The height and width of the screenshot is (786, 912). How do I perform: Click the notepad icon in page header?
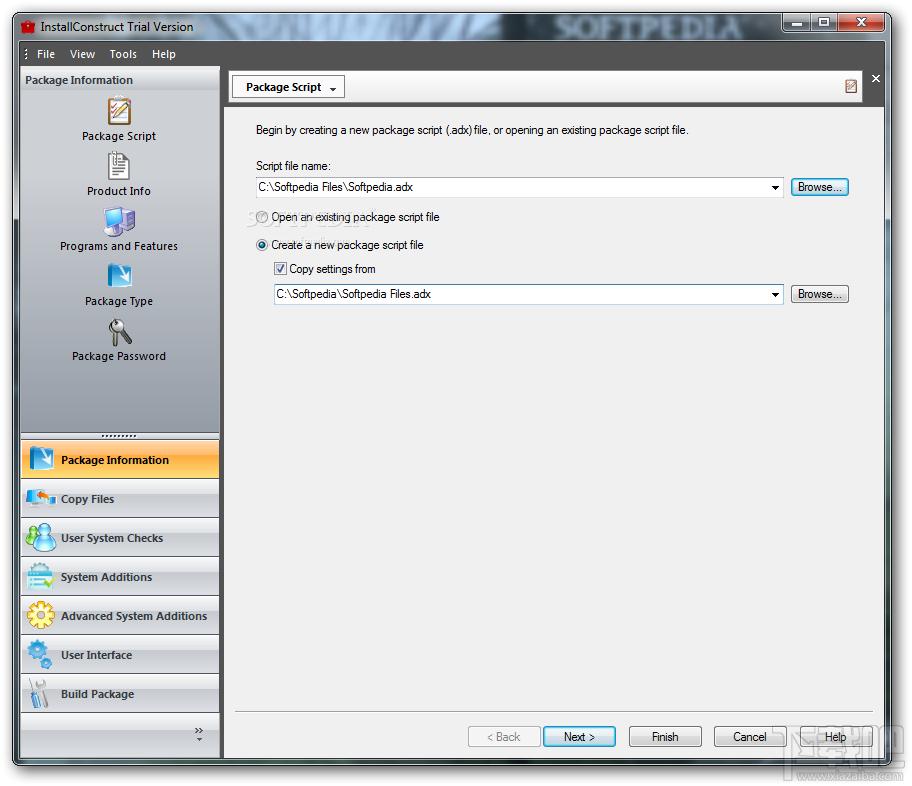pos(850,87)
